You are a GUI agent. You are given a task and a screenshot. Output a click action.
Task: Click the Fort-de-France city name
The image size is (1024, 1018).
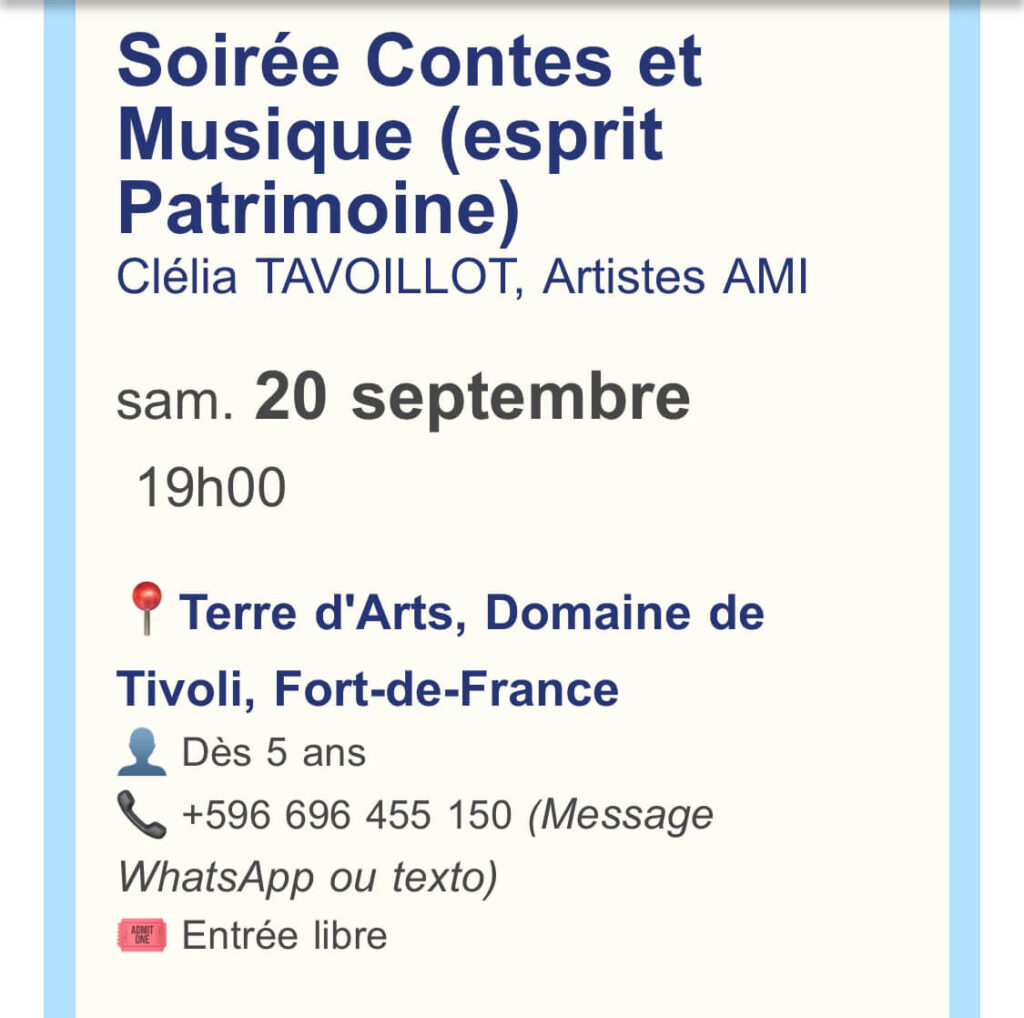click(446, 689)
